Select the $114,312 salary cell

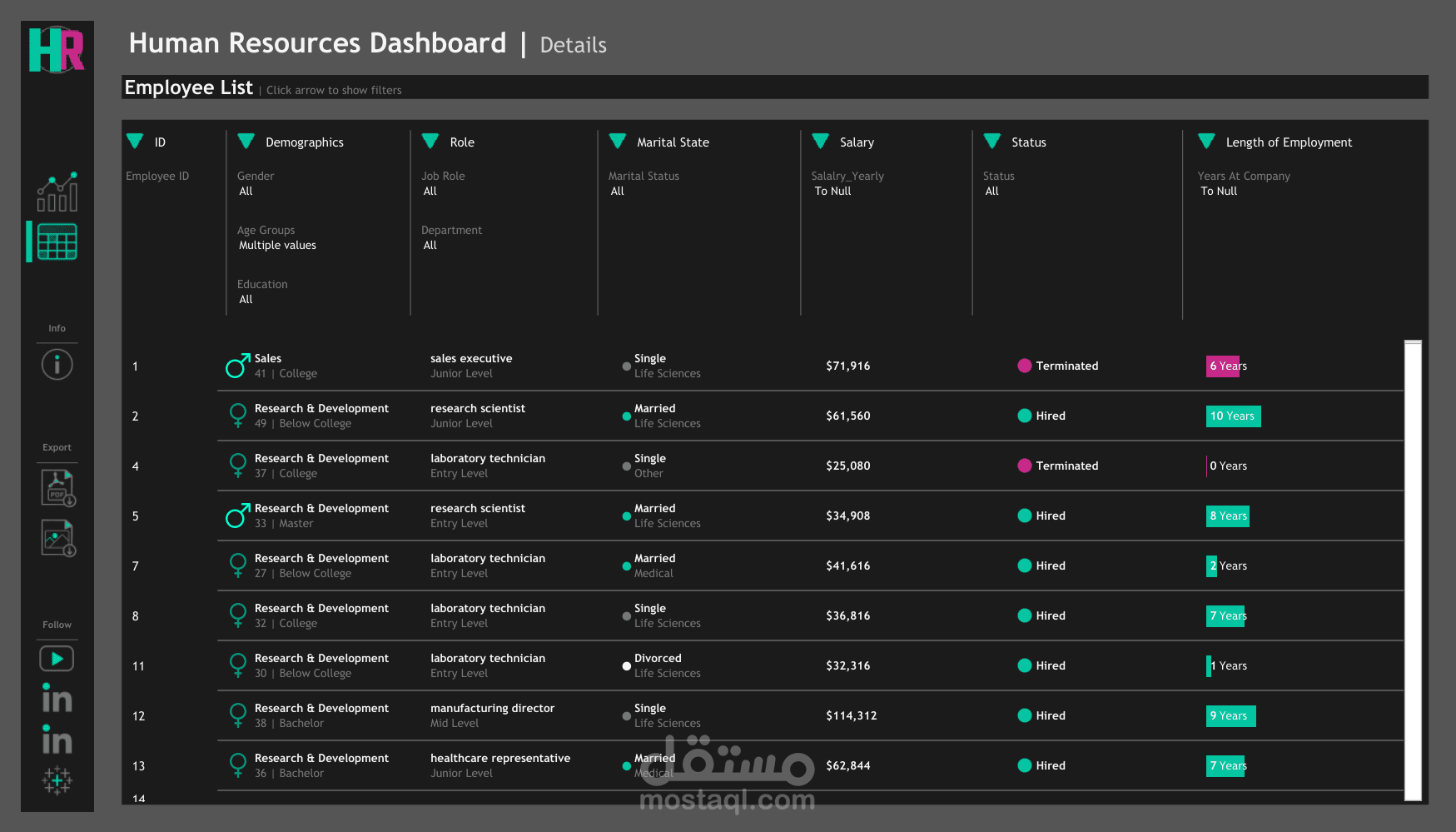tap(852, 716)
